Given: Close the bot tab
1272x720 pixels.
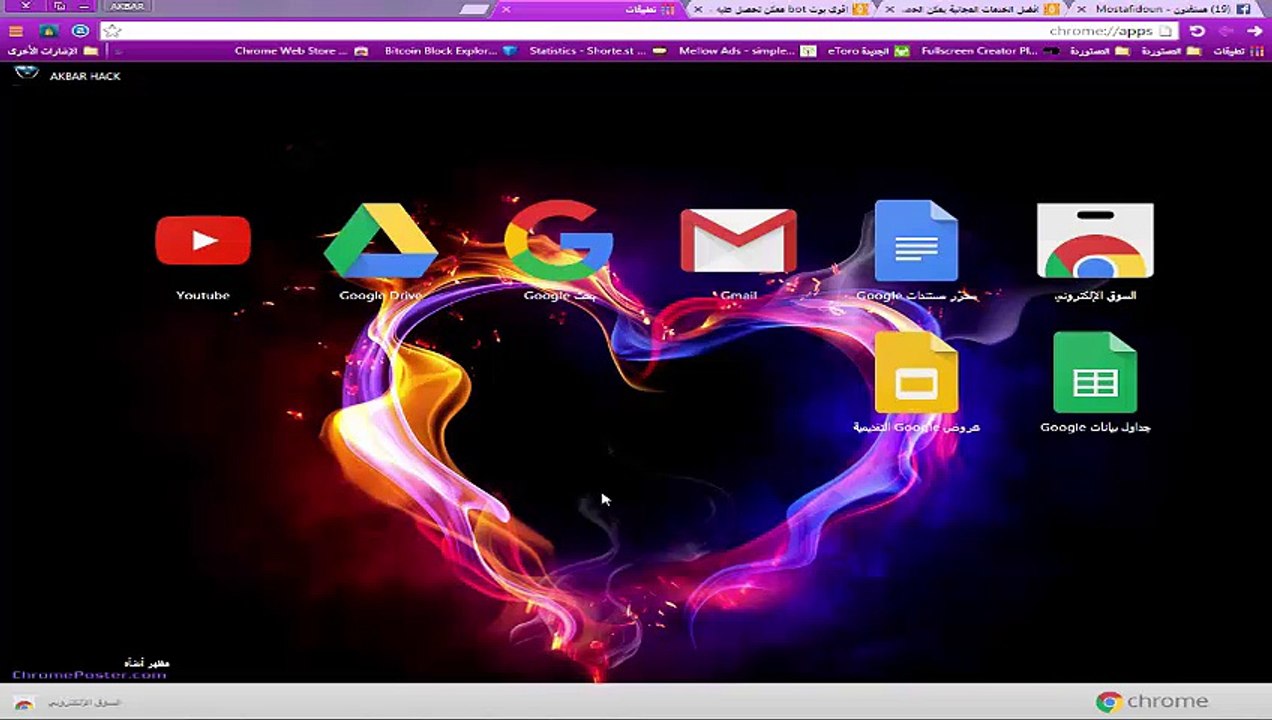Looking at the screenshot, I should coord(697,9).
